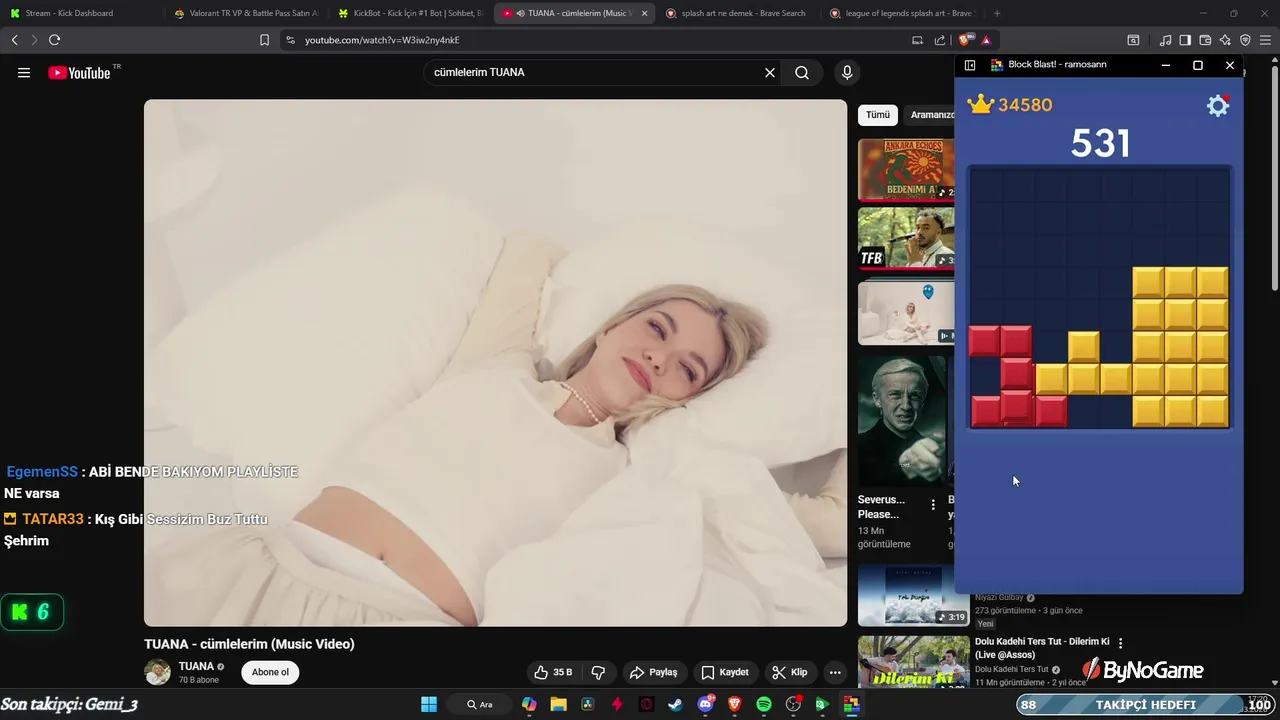Save video with Kaydet button

pyautogui.click(x=725, y=672)
